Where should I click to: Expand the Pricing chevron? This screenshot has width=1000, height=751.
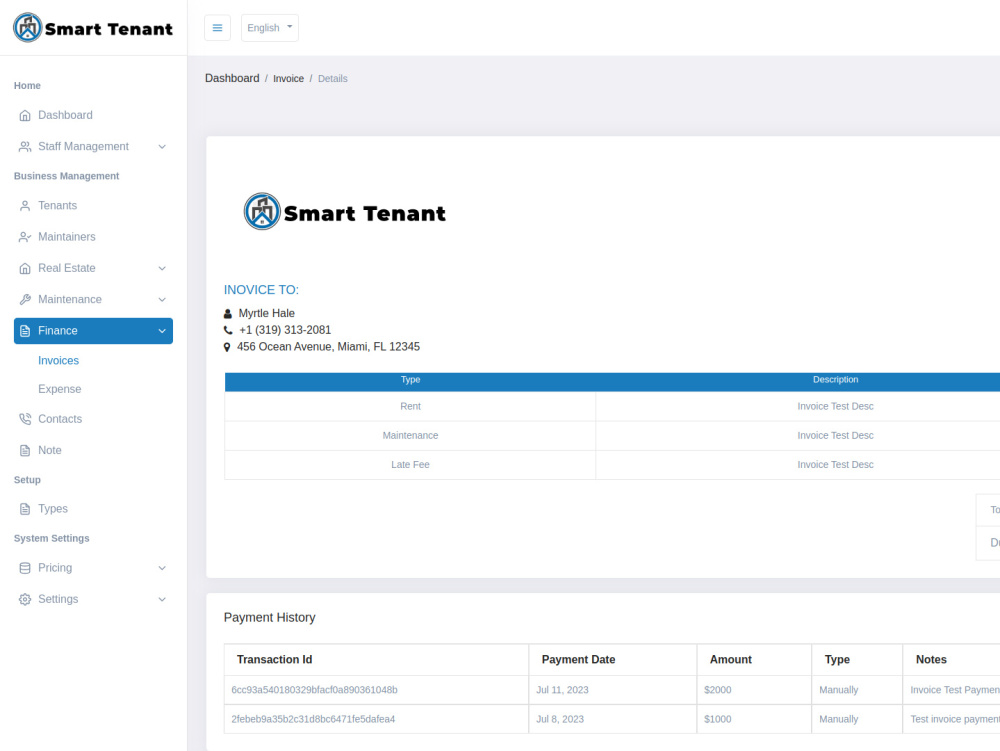(x=162, y=568)
